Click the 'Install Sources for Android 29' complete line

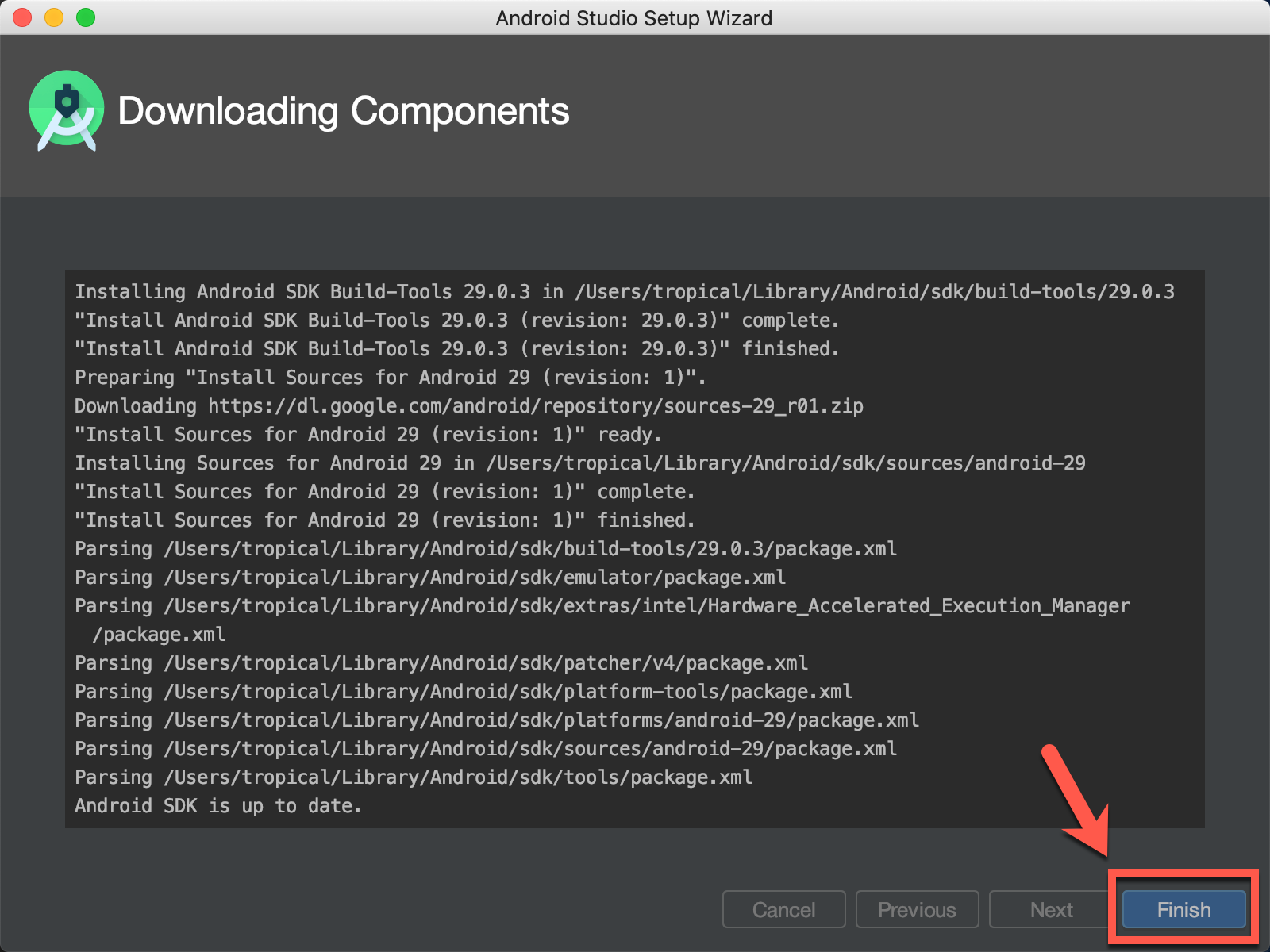tap(385, 492)
